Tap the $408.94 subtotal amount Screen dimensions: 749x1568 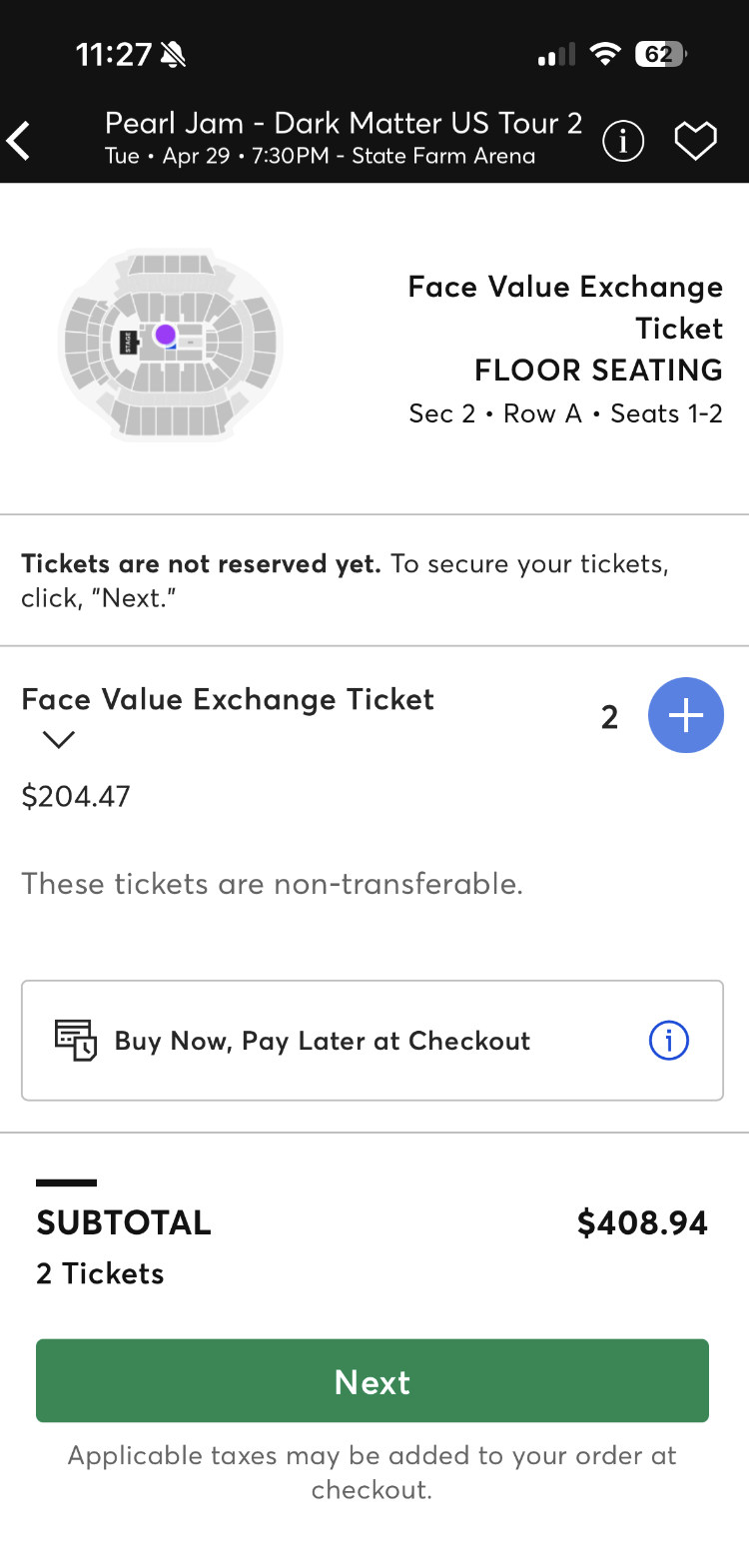coord(642,1222)
